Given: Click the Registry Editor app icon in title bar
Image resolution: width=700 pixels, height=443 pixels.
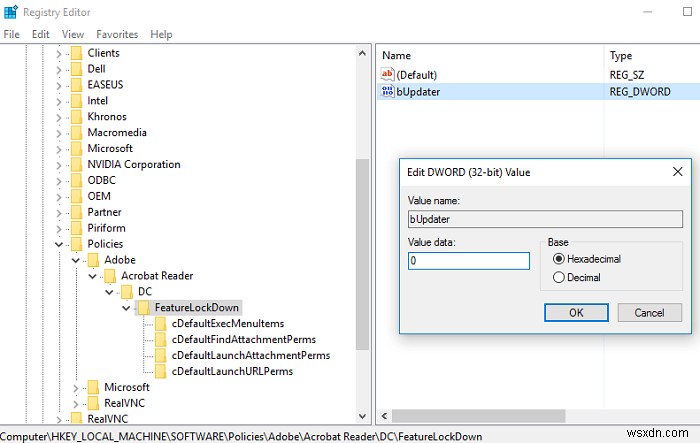Looking at the screenshot, I should [x=10, y=12].
